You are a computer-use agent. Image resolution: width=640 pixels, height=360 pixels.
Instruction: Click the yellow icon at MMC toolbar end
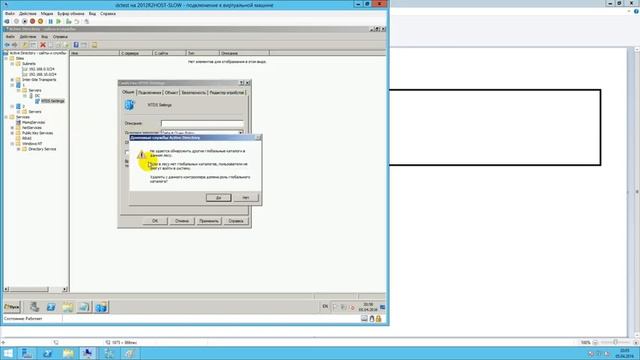pyautogui.click(x=94, y=45)
